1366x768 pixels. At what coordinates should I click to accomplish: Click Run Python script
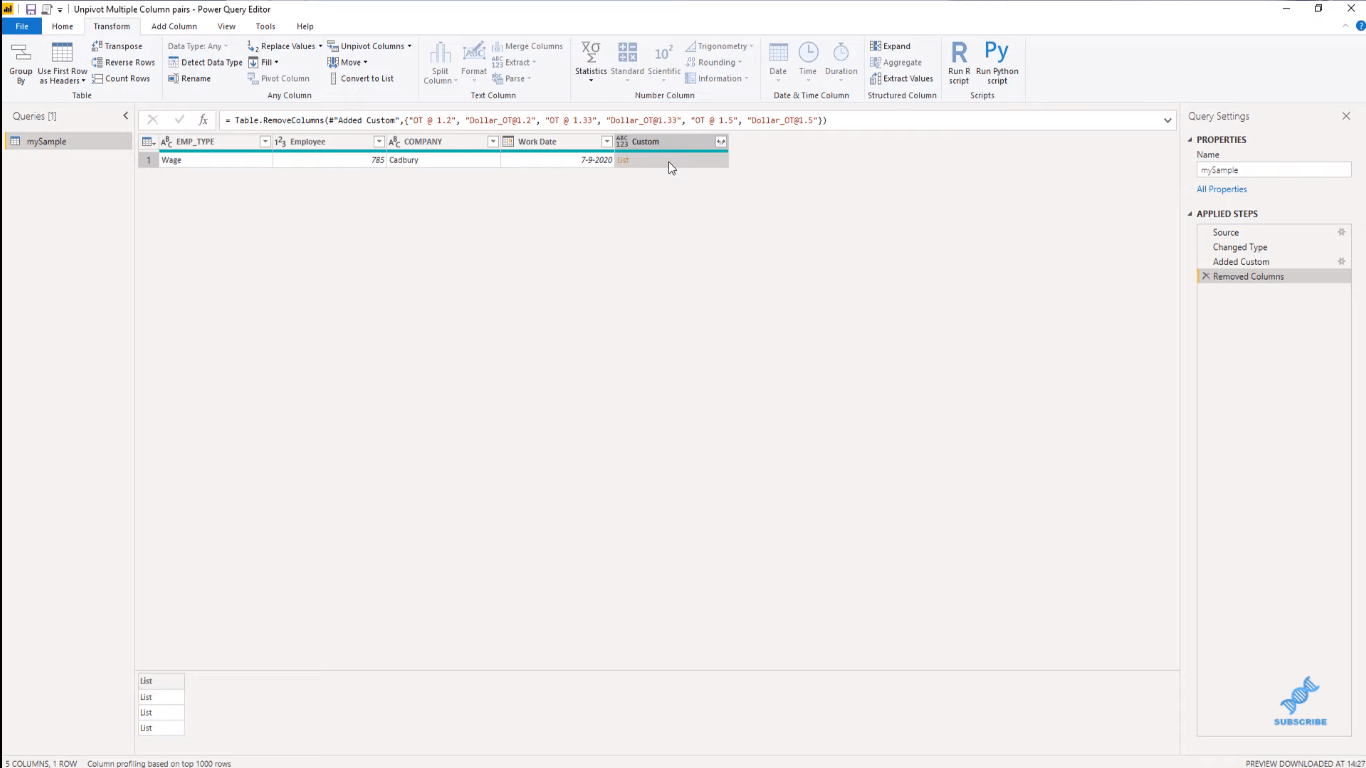997,63
